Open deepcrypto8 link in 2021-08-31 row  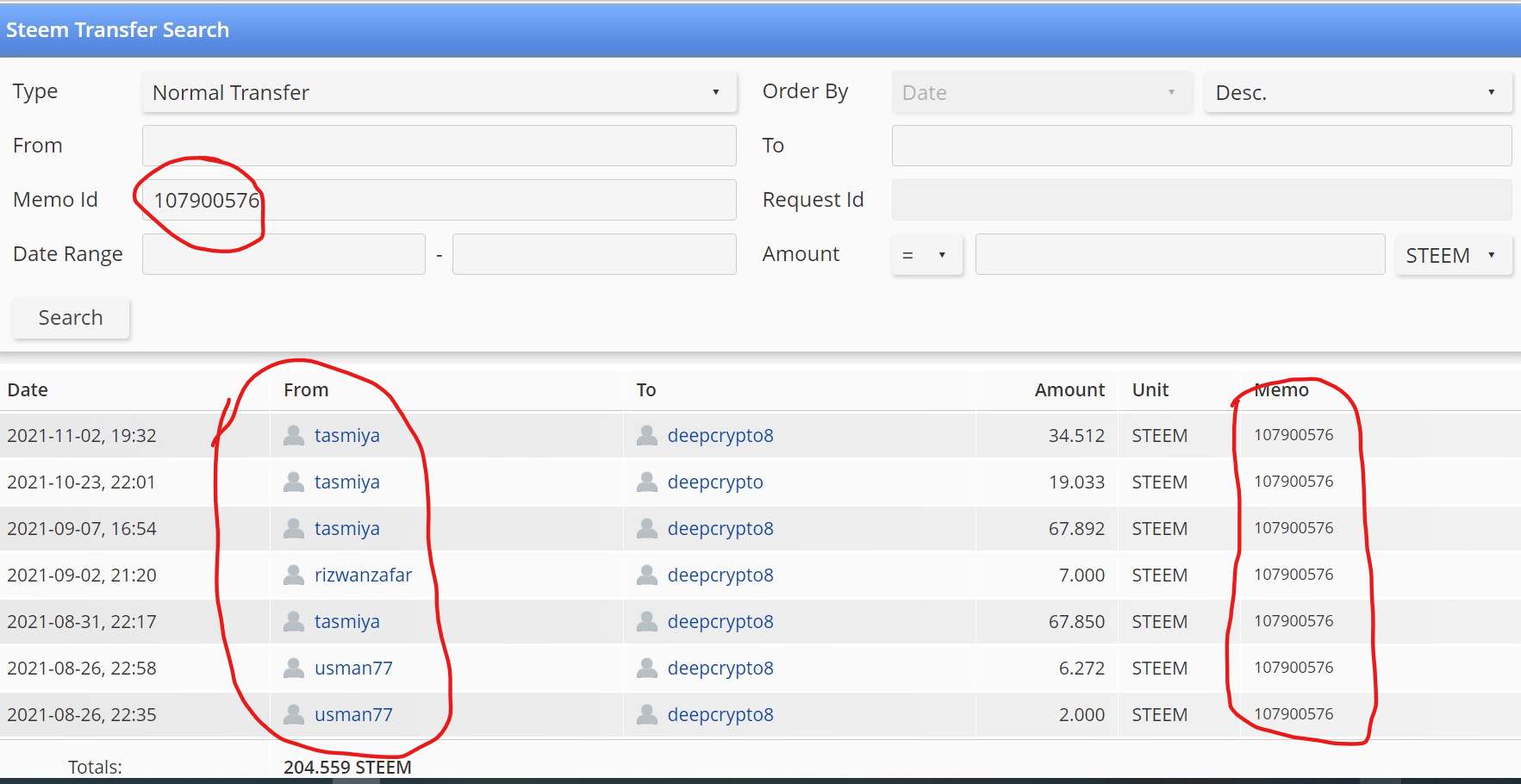pyautogui.click(x=720, y=621)
